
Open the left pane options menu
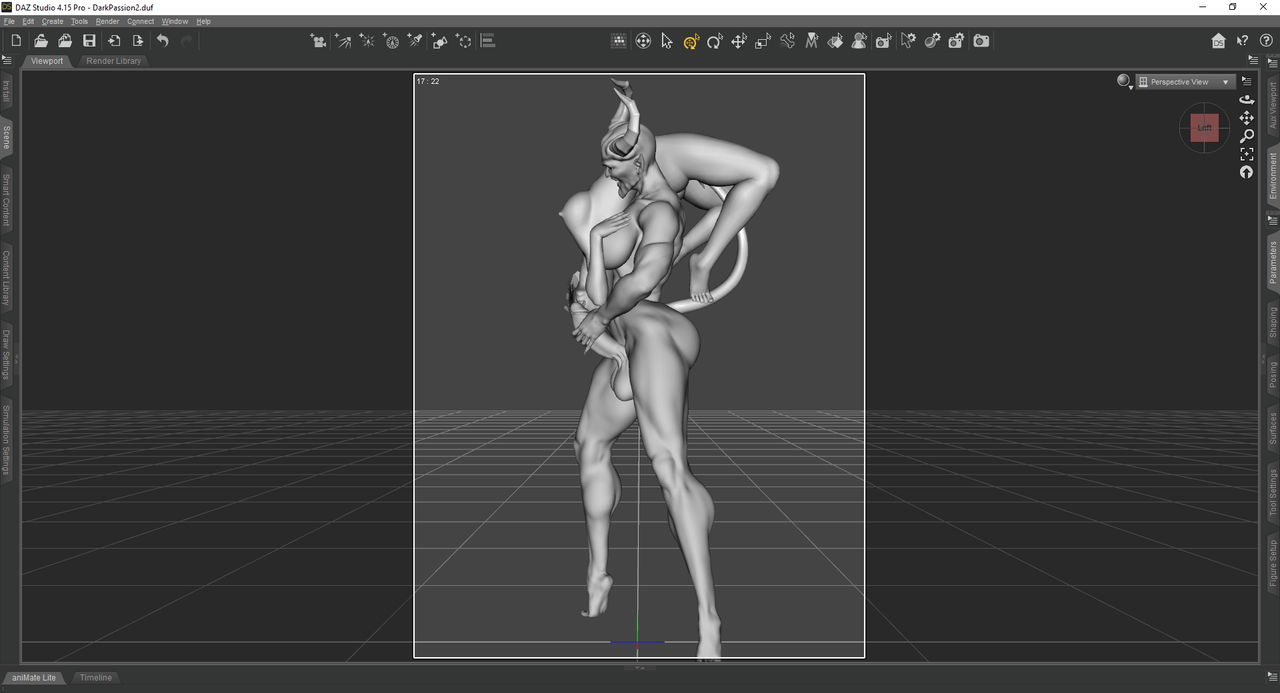(7, 60)
